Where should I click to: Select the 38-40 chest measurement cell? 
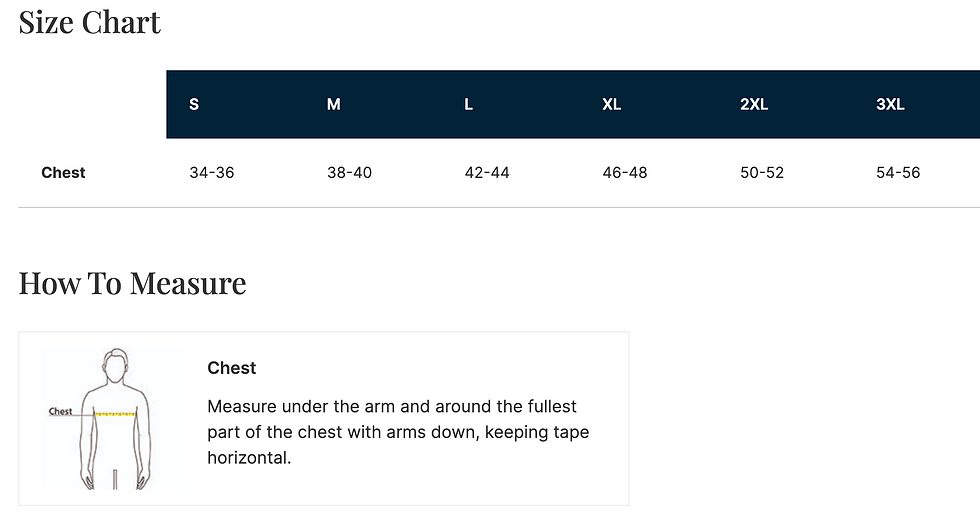(x=349, y=172)
